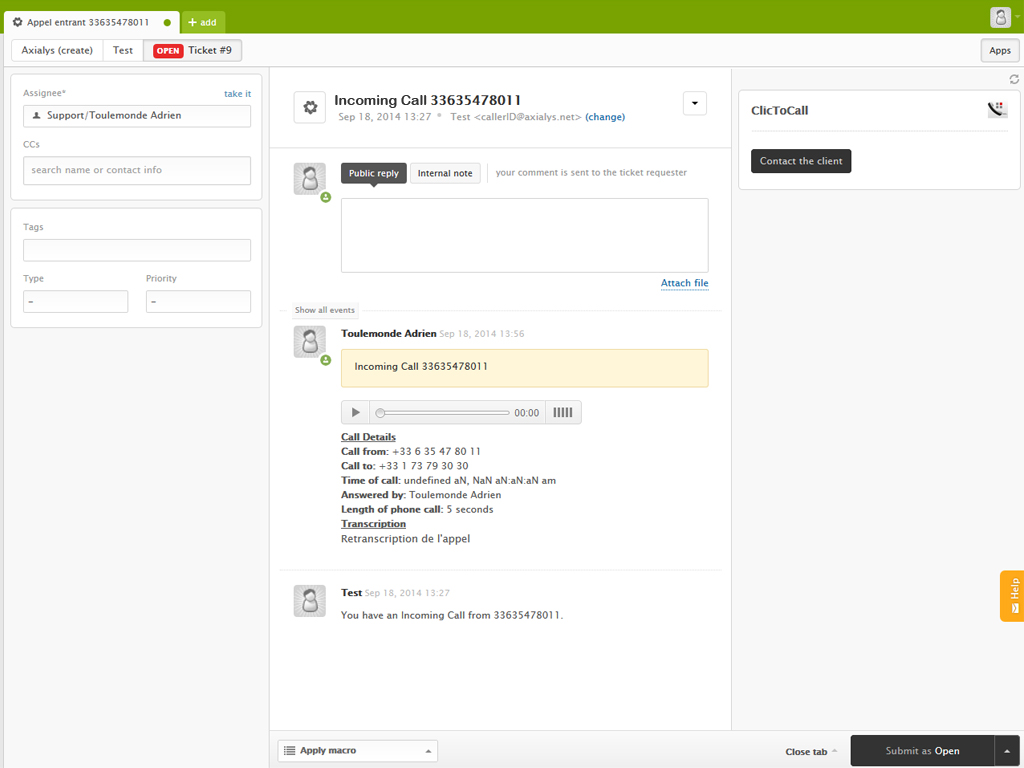Click the refresh apps icon
The image size is (1024, 768).
(1014, 79)
